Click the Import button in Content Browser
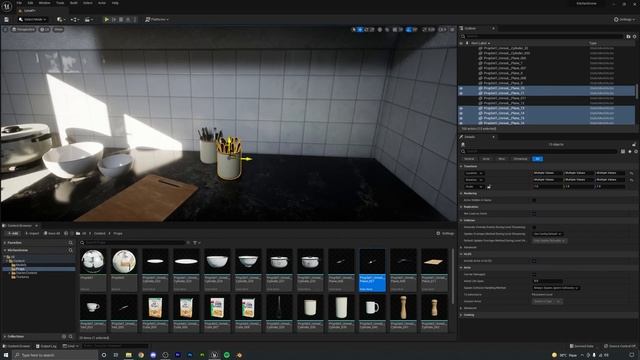 [32, 233]
